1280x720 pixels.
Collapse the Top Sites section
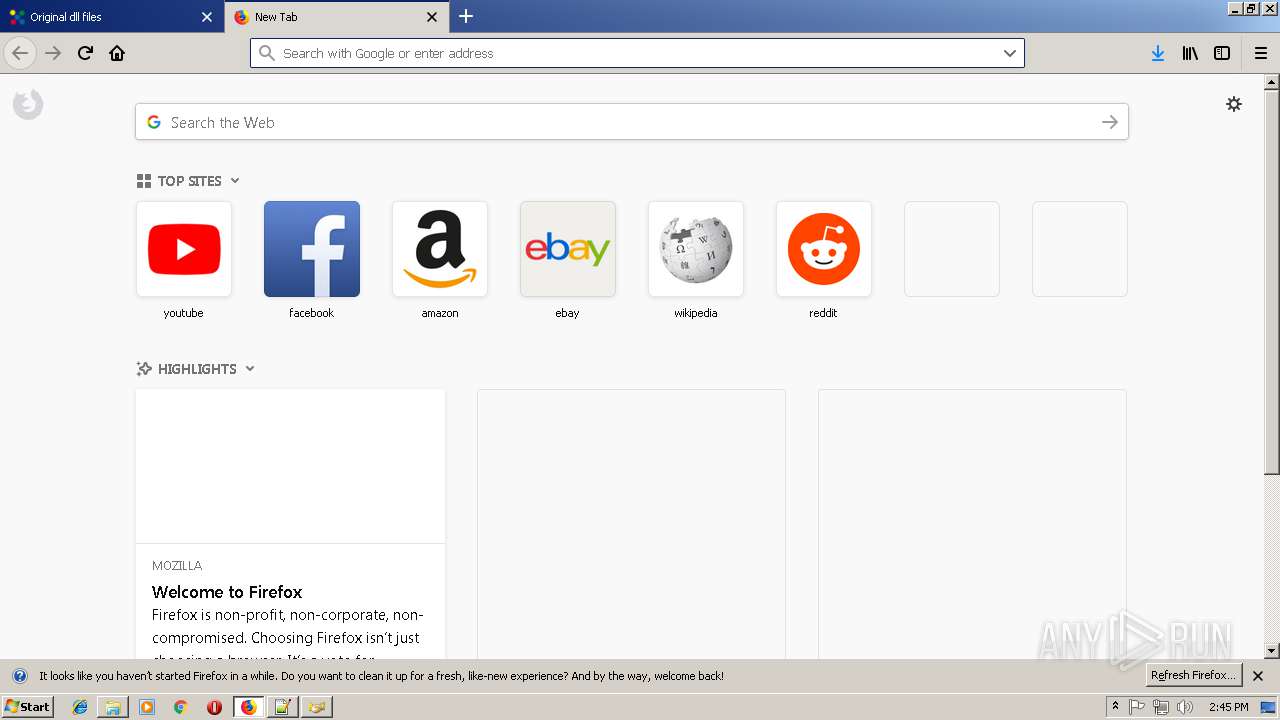click(235, 181)
